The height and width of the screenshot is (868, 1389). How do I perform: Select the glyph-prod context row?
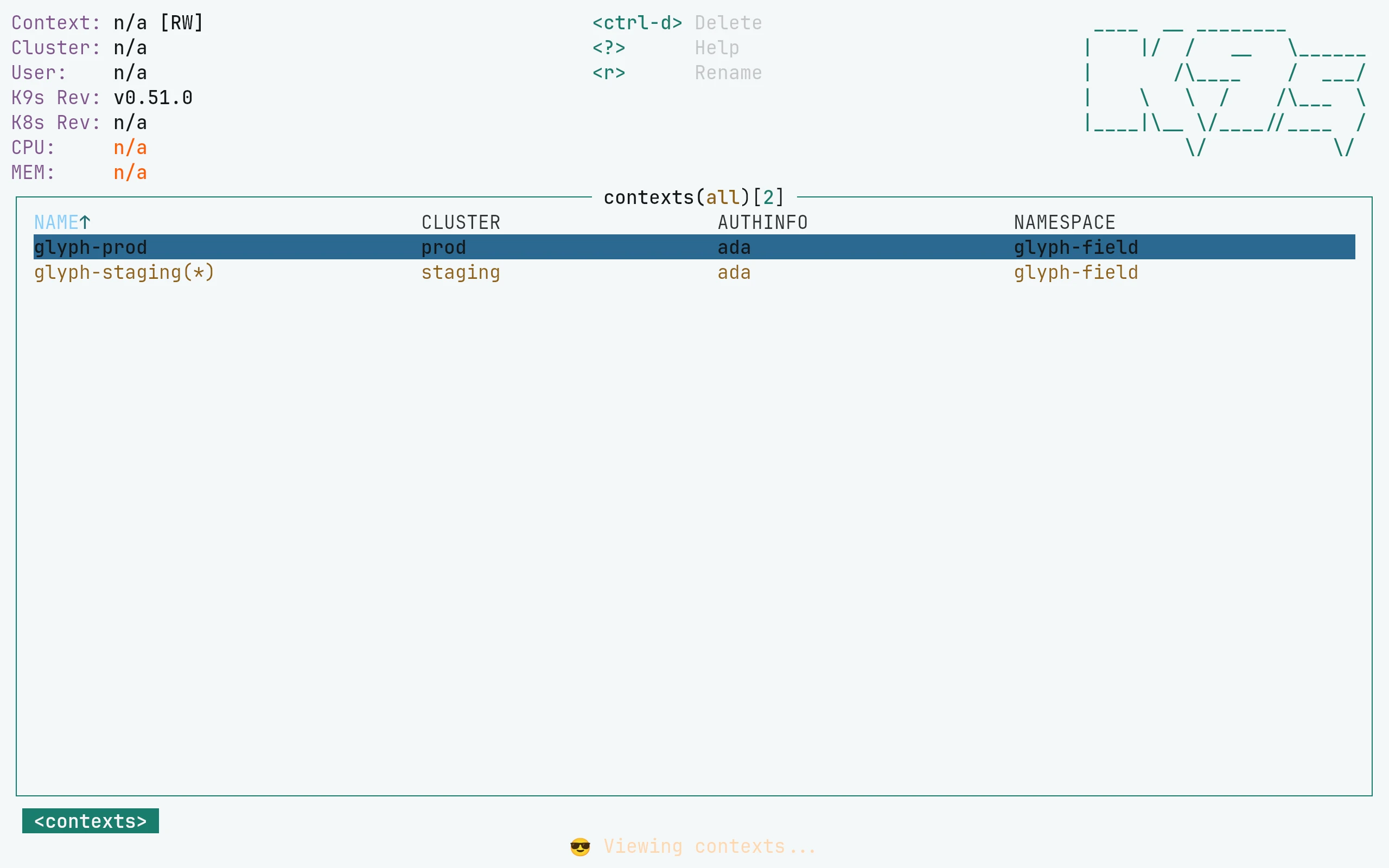pos(694,247)
